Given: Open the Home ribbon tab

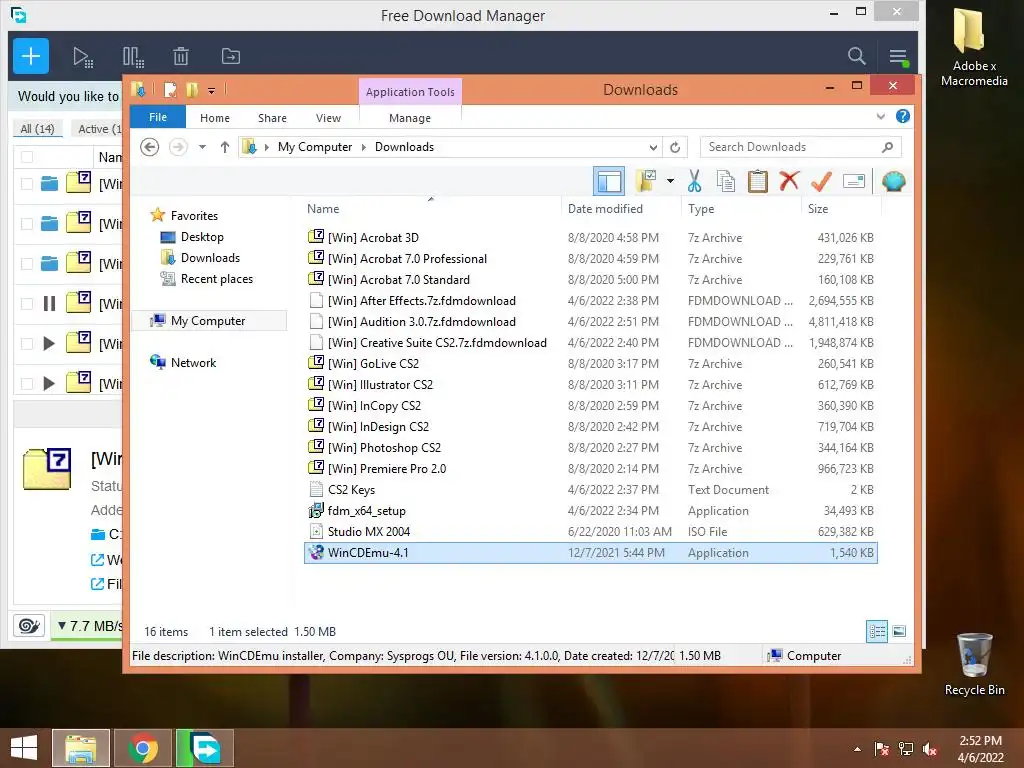Looking at the screenshot, I should pyautogui.click(x=215, y=118).
